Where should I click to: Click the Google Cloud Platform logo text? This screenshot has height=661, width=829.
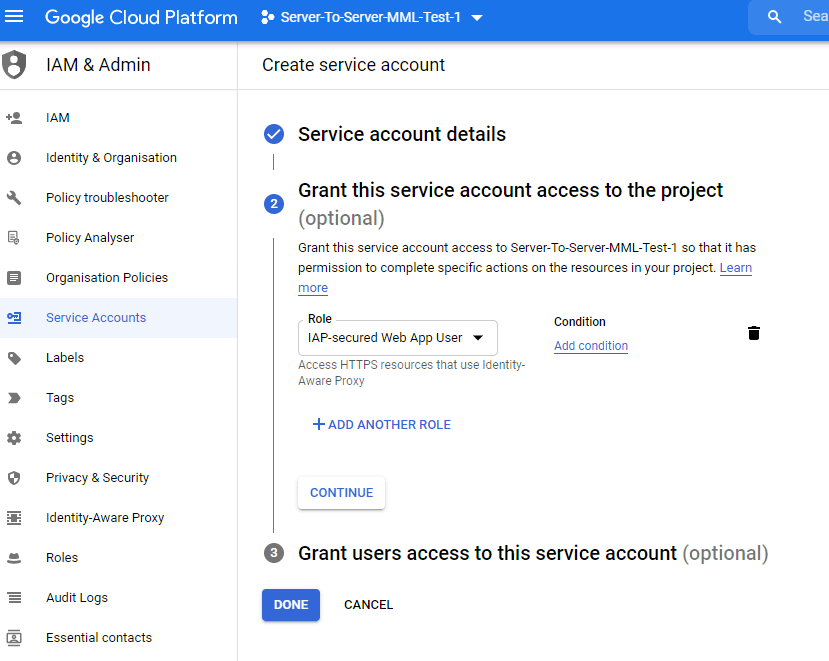click(x=141, y=17)
